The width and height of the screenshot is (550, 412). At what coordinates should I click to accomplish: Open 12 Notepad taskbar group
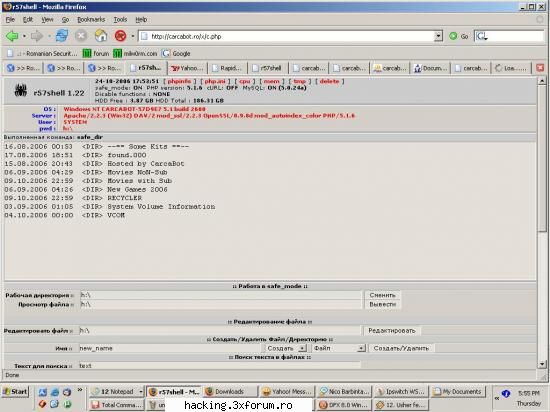tap(117, 392)
